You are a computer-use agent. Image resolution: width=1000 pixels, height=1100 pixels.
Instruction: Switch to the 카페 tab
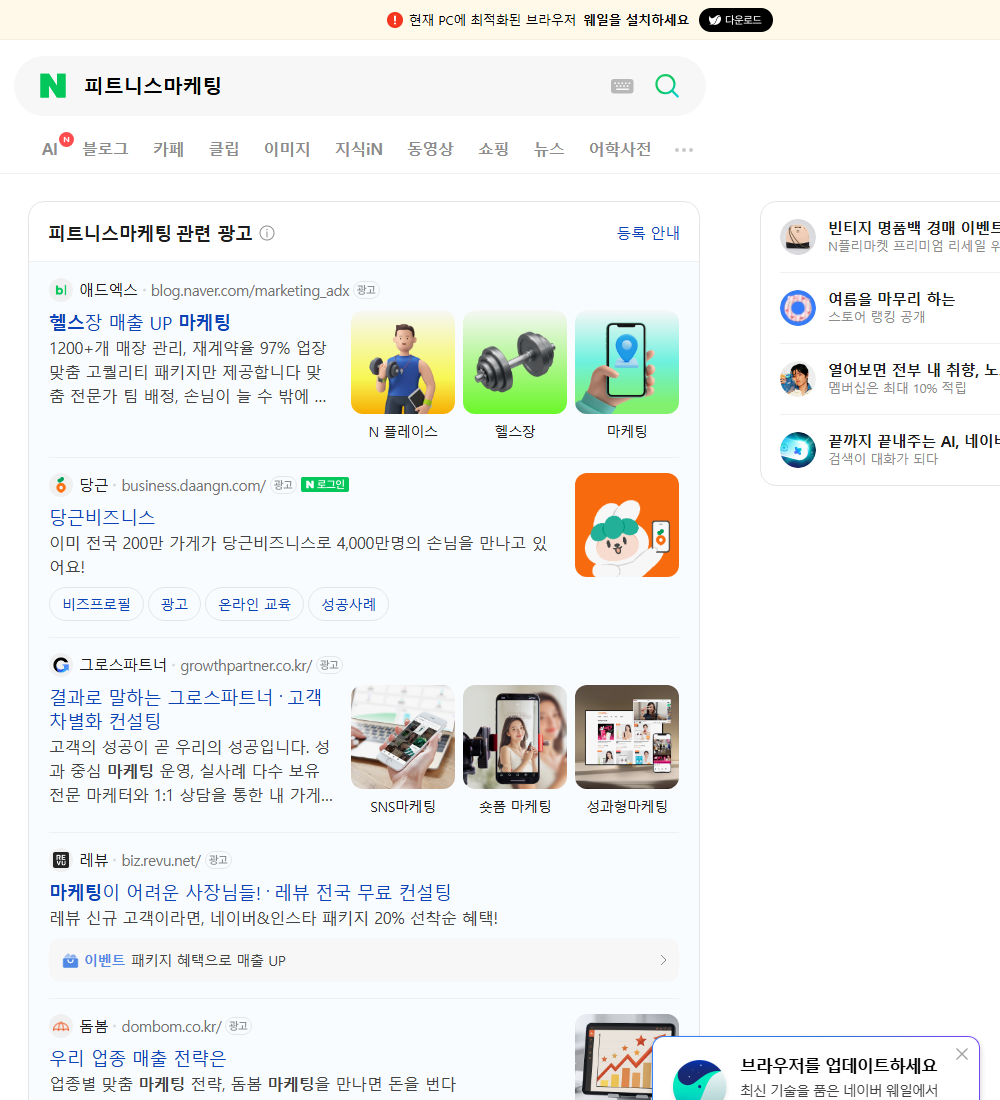click(x=168, y=149)
